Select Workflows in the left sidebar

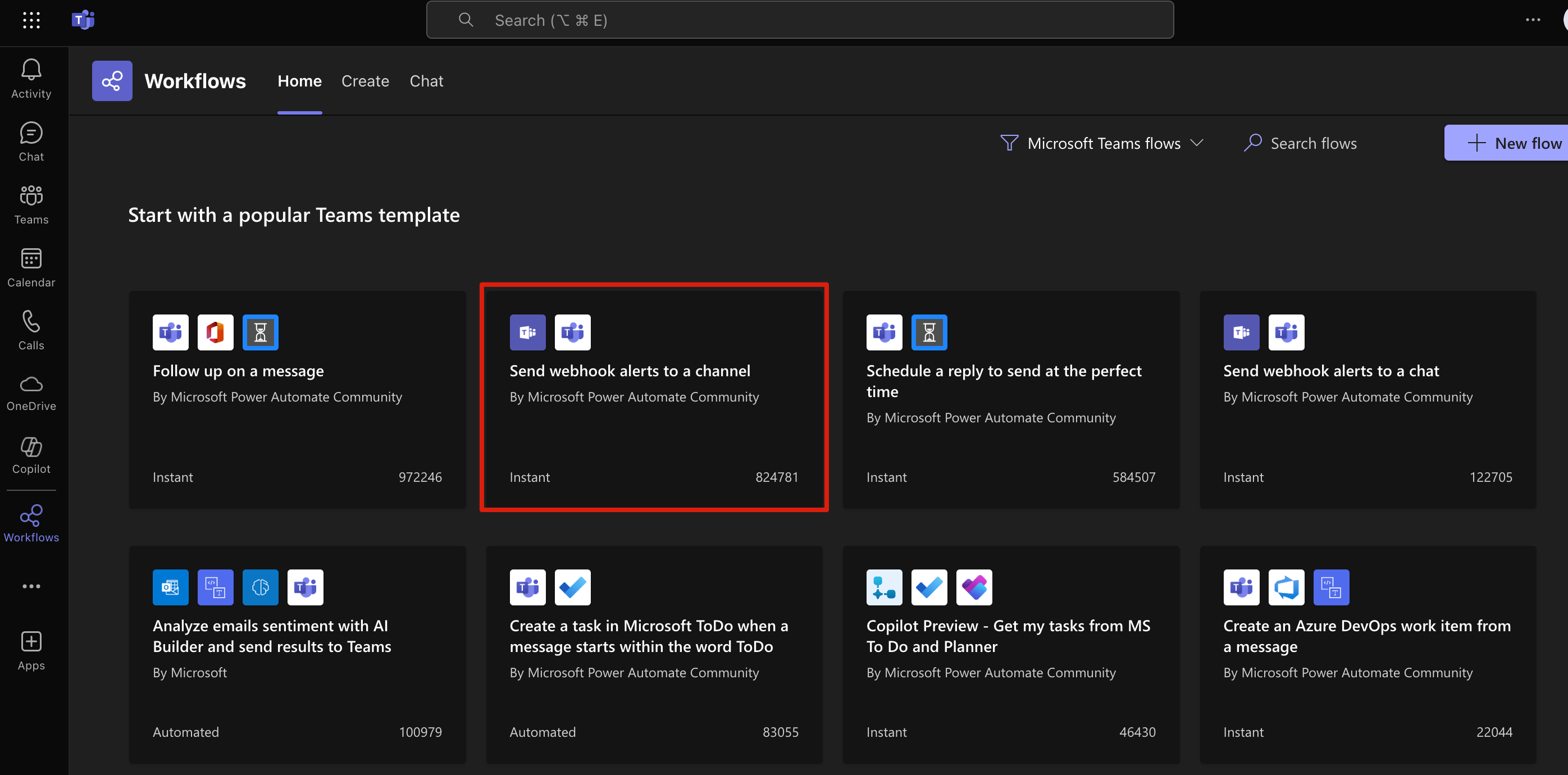[x=31, y=523]
